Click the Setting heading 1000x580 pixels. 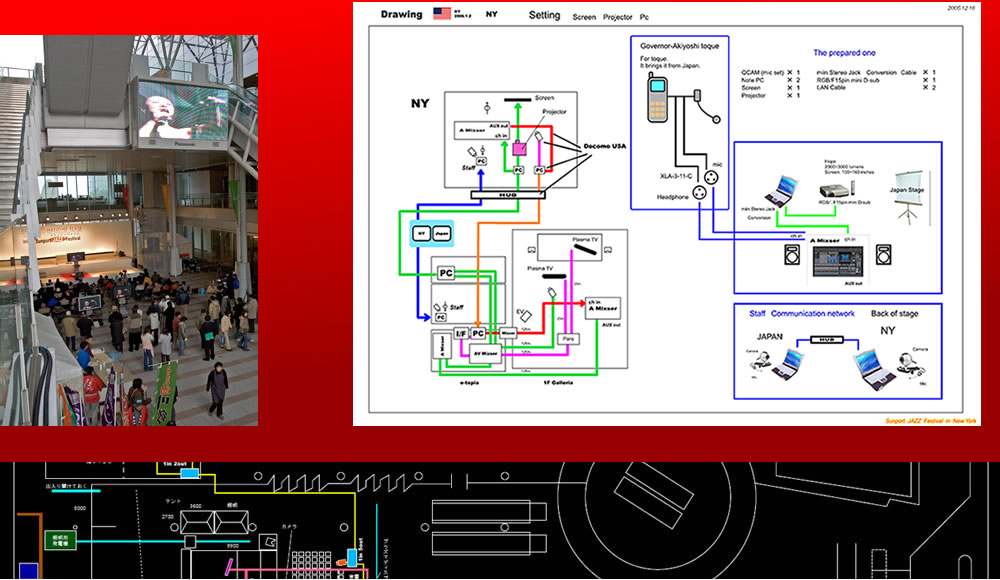[544, 15]
